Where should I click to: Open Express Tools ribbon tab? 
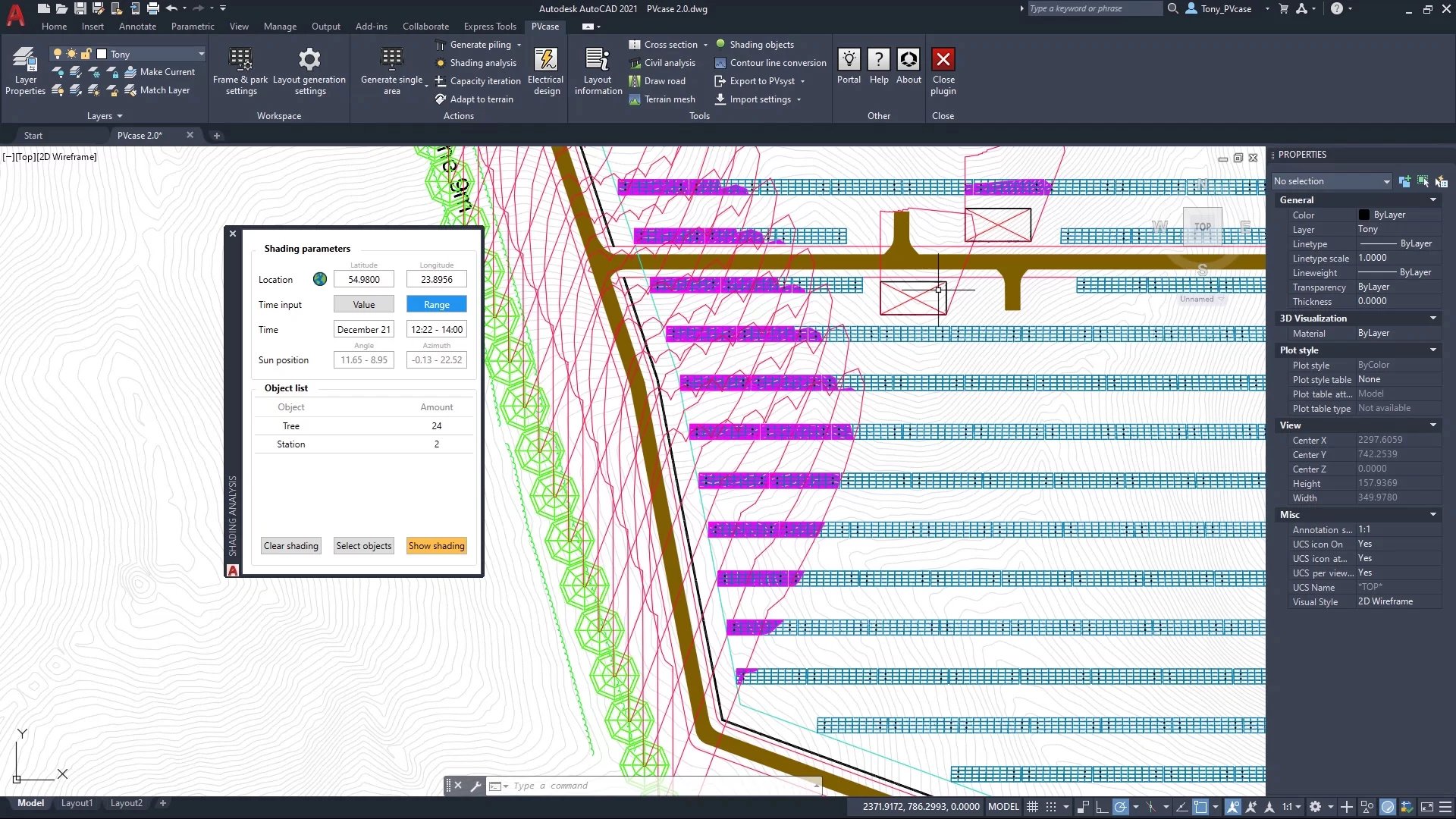tap(490, 27)
